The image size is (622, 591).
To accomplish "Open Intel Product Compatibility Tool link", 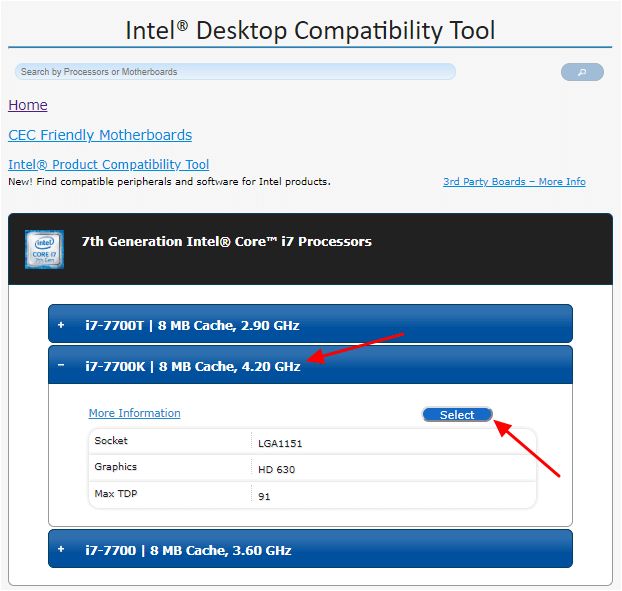I will 109,164.
